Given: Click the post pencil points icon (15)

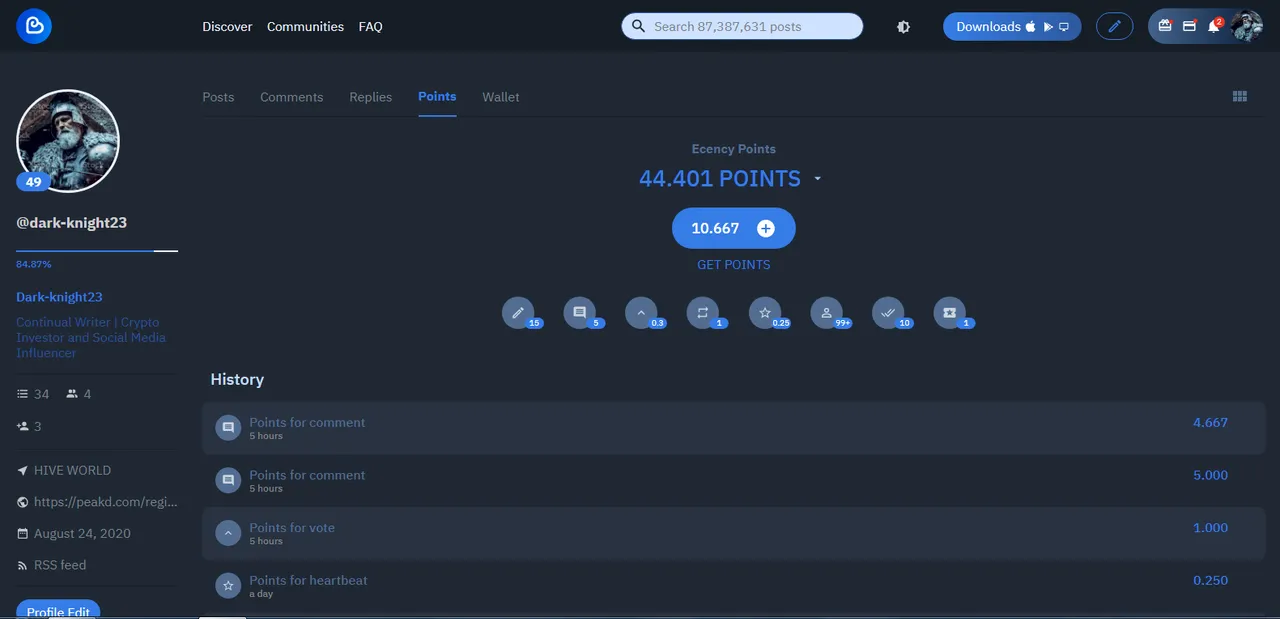Looking at the screenshot, I should (x=518, y=313).
